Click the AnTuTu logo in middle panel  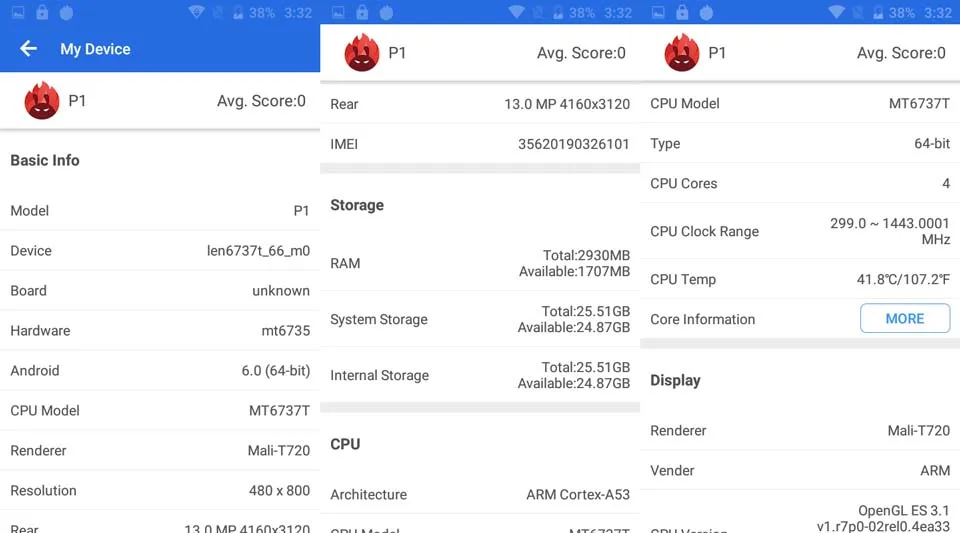click(x=362, y=52)
